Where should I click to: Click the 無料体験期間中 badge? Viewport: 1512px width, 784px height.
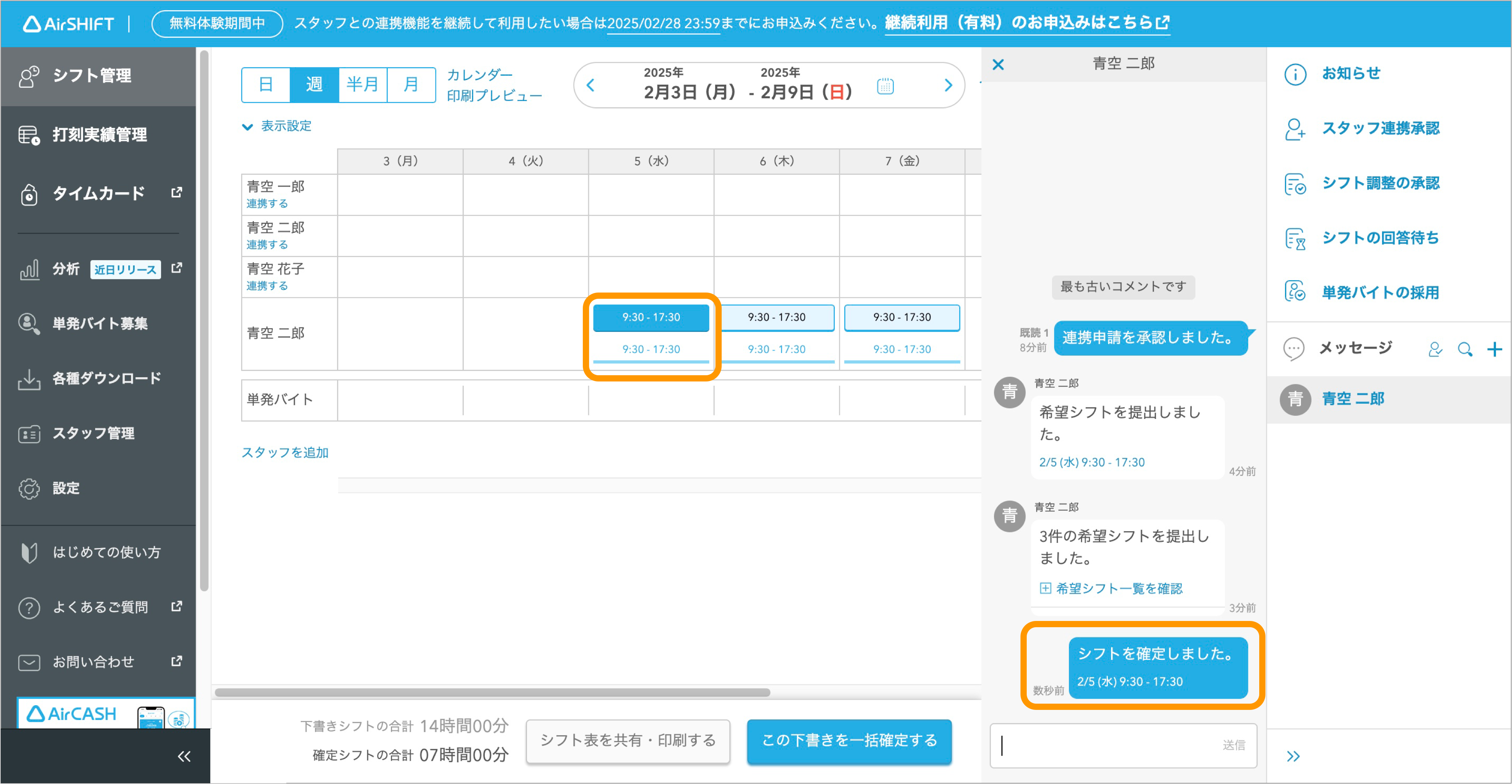click(x=217, y=23)
